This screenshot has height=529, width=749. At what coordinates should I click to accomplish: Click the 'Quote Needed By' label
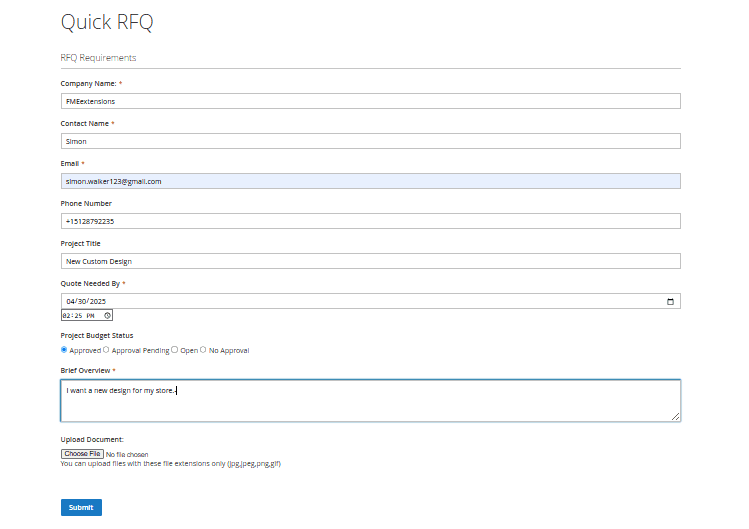click(x=90, y=283)
